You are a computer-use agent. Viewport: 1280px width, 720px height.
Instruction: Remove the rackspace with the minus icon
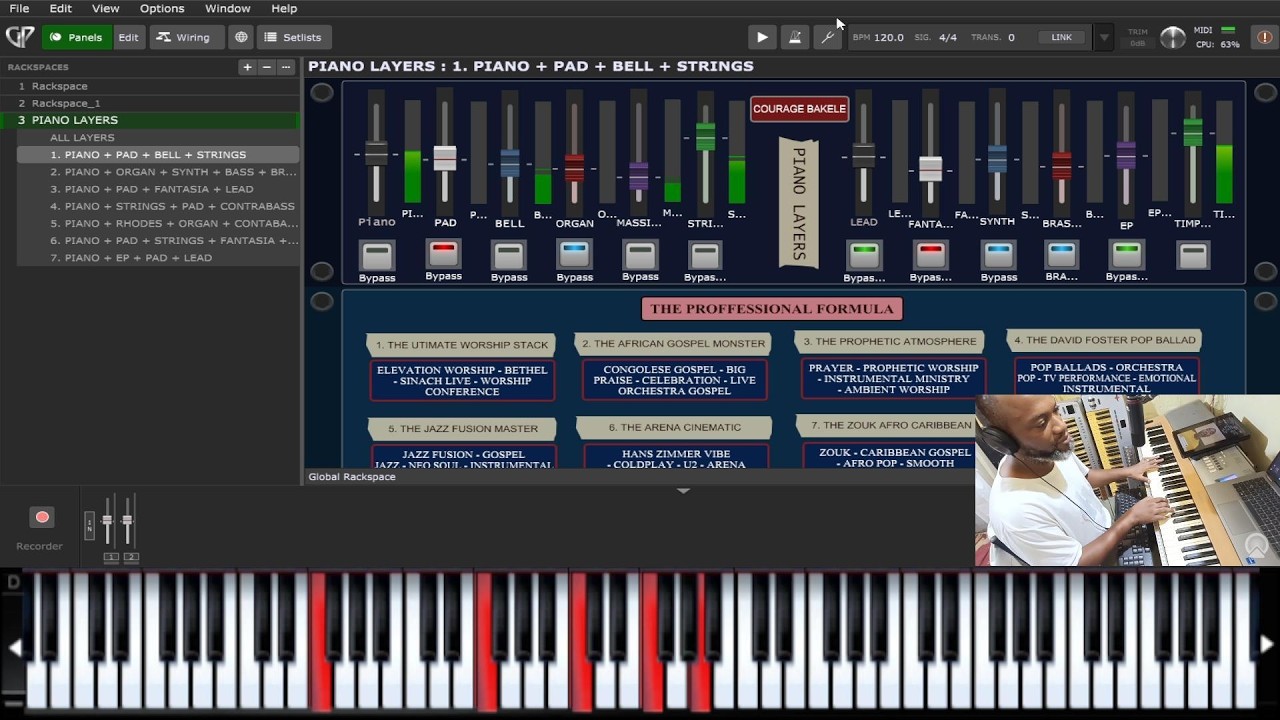266,67
